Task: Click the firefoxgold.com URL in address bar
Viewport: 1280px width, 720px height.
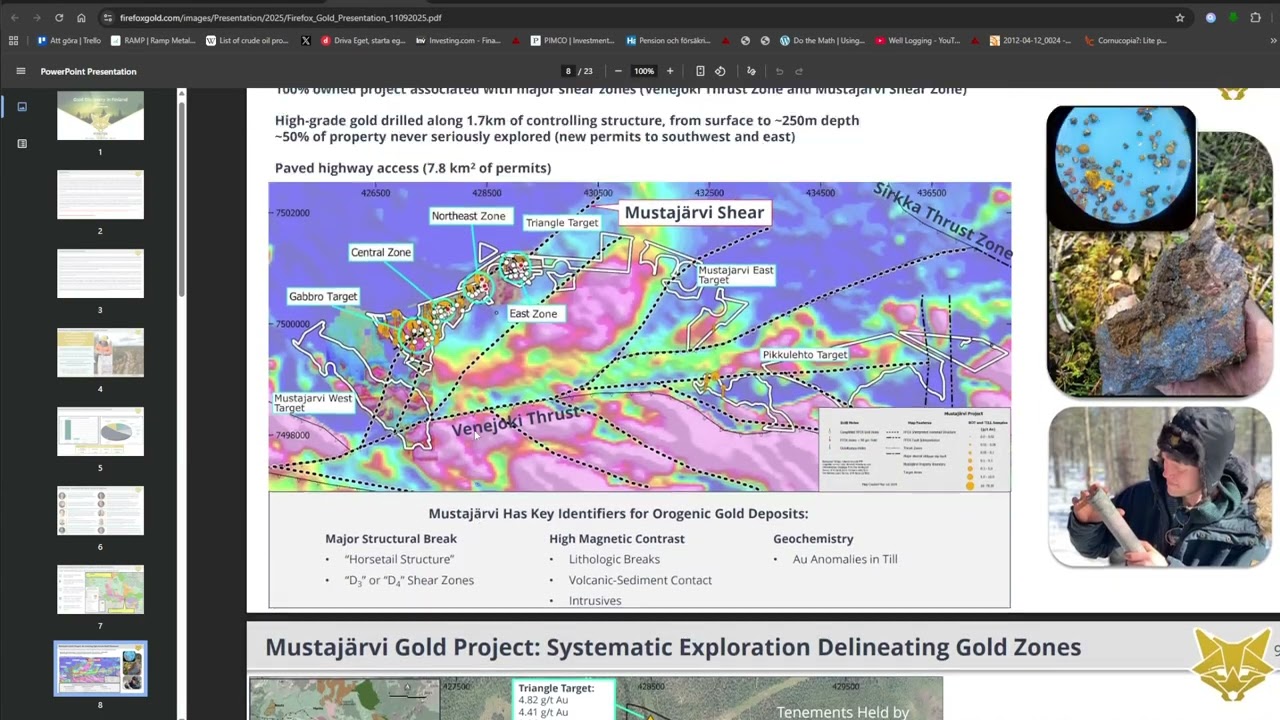Action: (x=280, y=18)
